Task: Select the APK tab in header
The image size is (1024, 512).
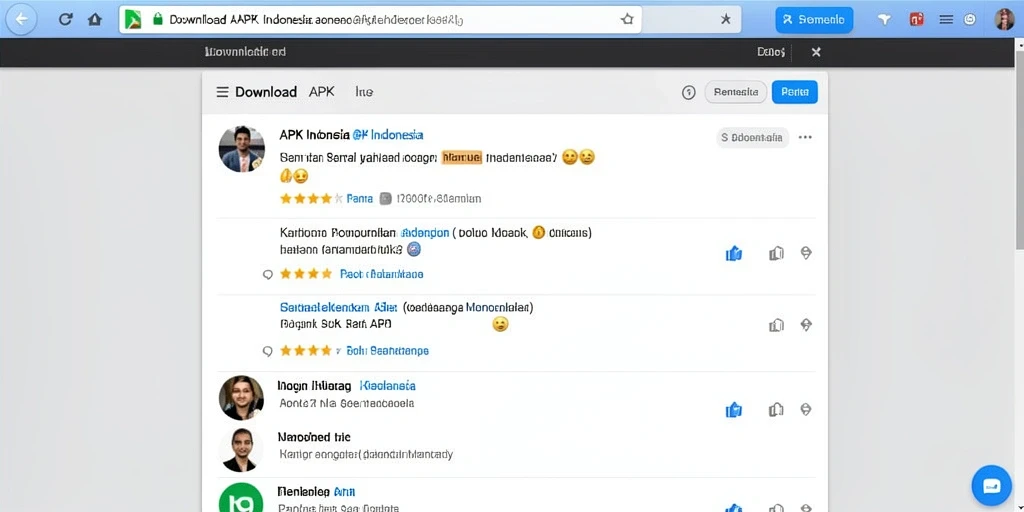Action: click(321, 92)
